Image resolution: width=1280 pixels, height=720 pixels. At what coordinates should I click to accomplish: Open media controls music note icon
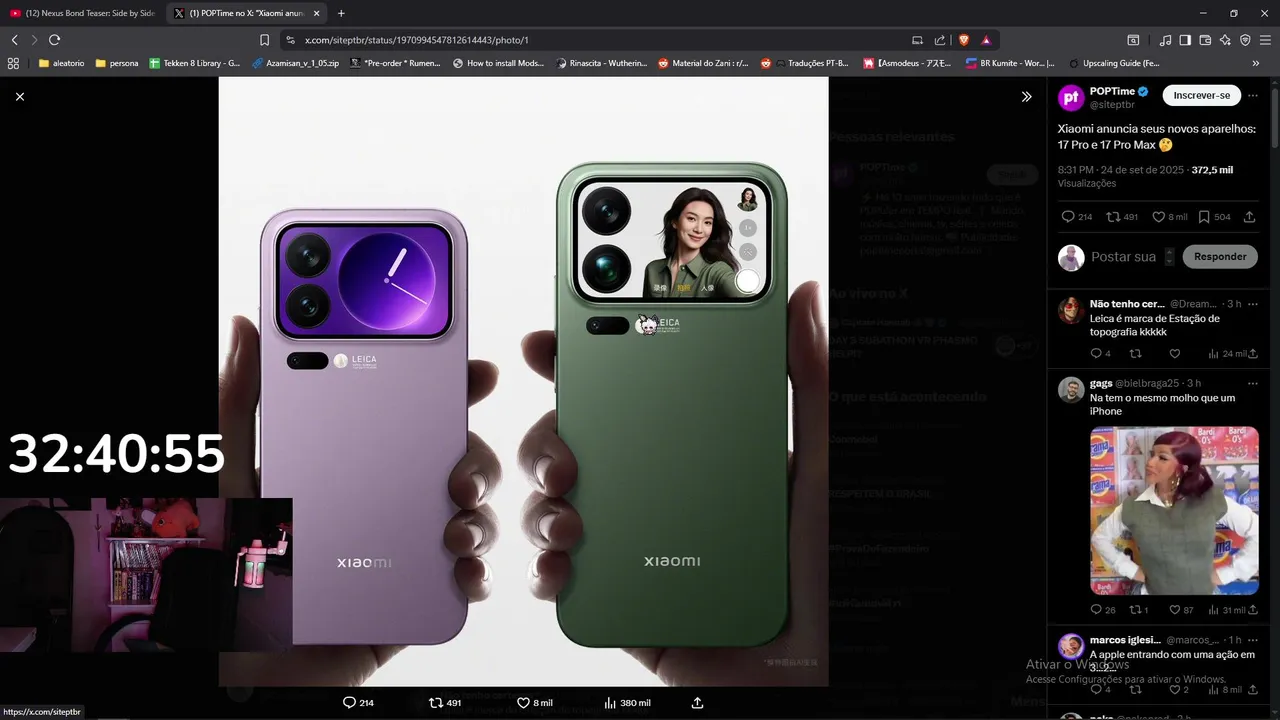1165,40
